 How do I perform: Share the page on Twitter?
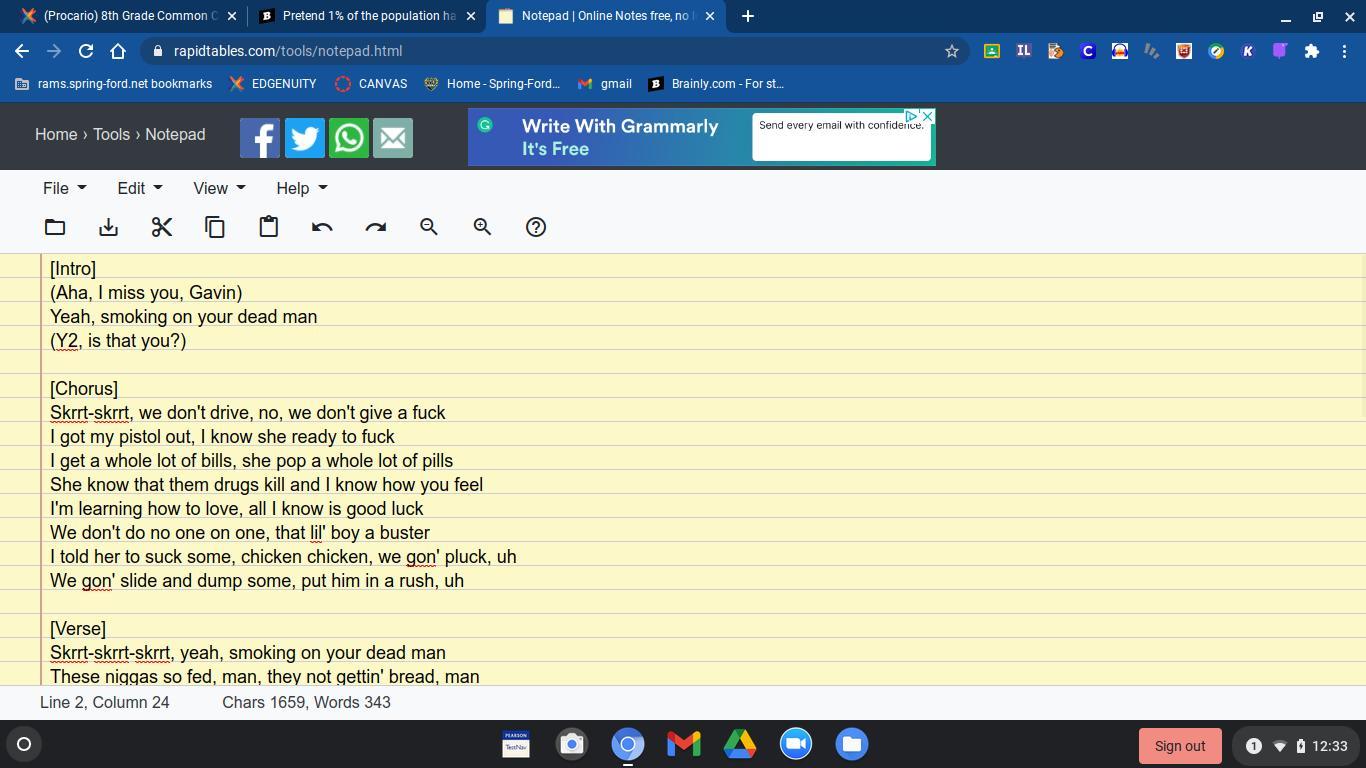click(x=305, y=138)
